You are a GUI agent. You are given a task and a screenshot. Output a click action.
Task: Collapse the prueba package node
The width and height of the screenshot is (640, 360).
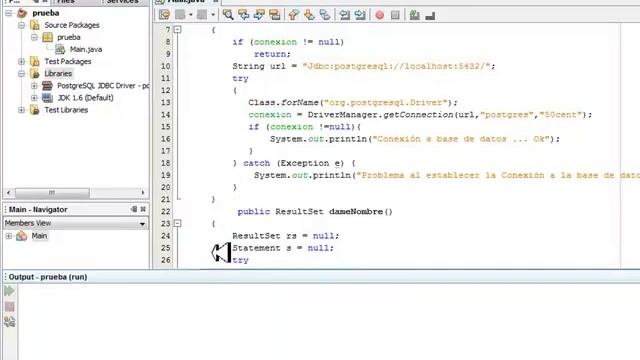pyautogui.click(x=34, y=37)
